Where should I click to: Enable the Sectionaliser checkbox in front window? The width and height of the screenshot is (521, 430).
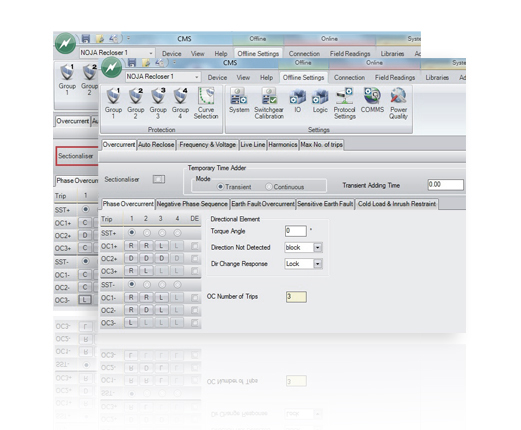pos(159,179)
